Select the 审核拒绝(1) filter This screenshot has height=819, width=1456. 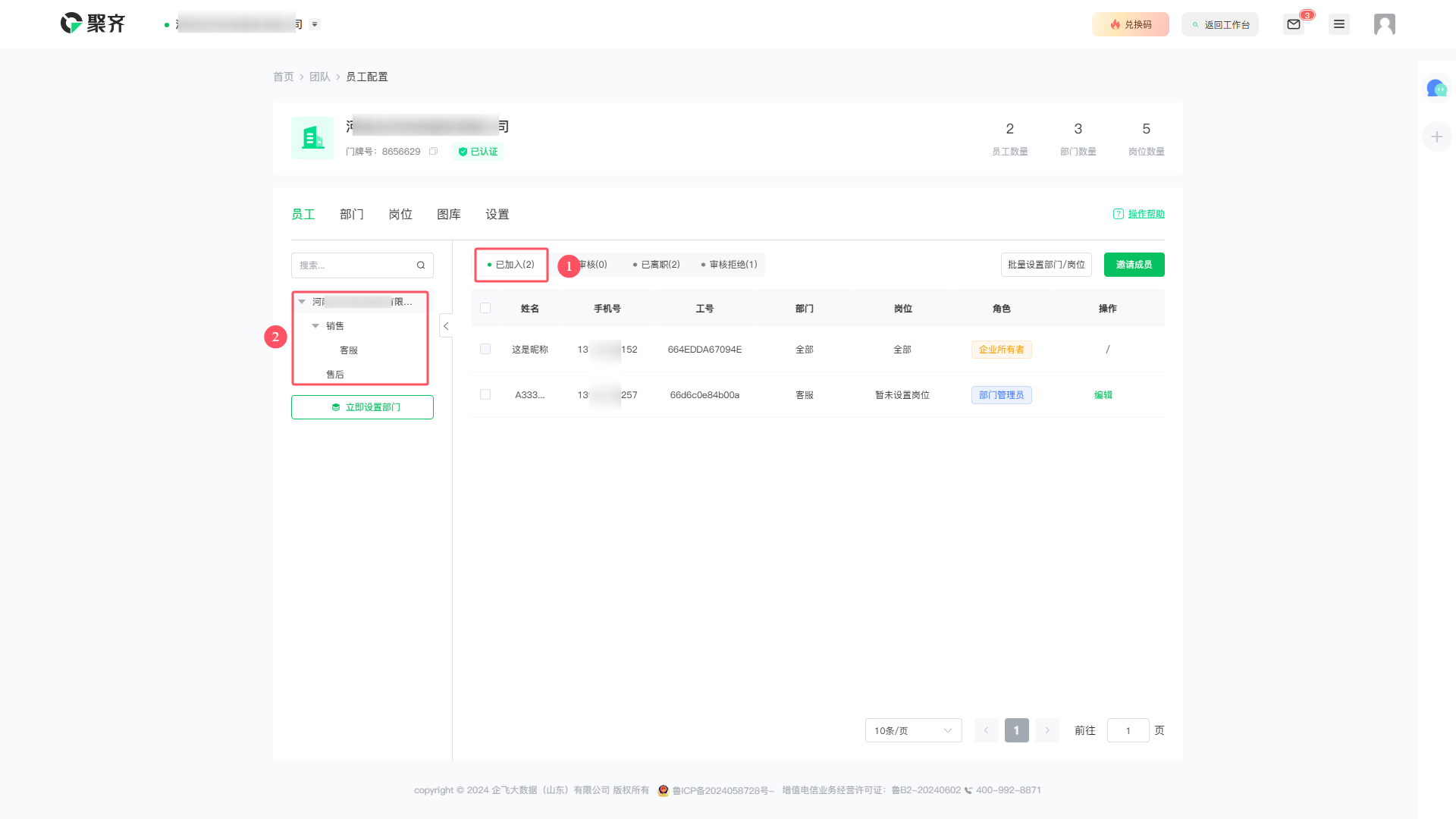[x=729, y=265]
